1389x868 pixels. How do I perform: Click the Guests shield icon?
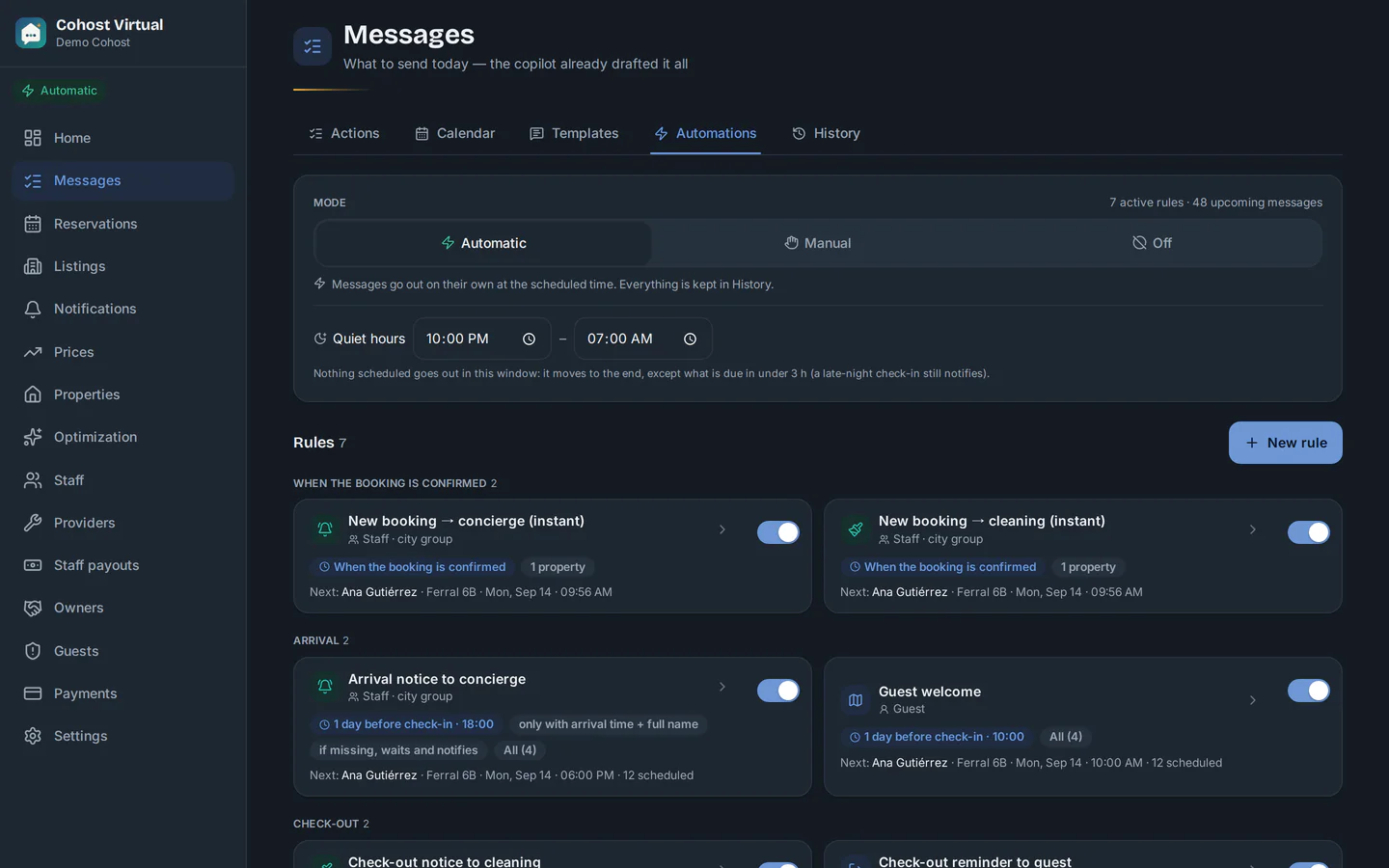pos(33,651)
